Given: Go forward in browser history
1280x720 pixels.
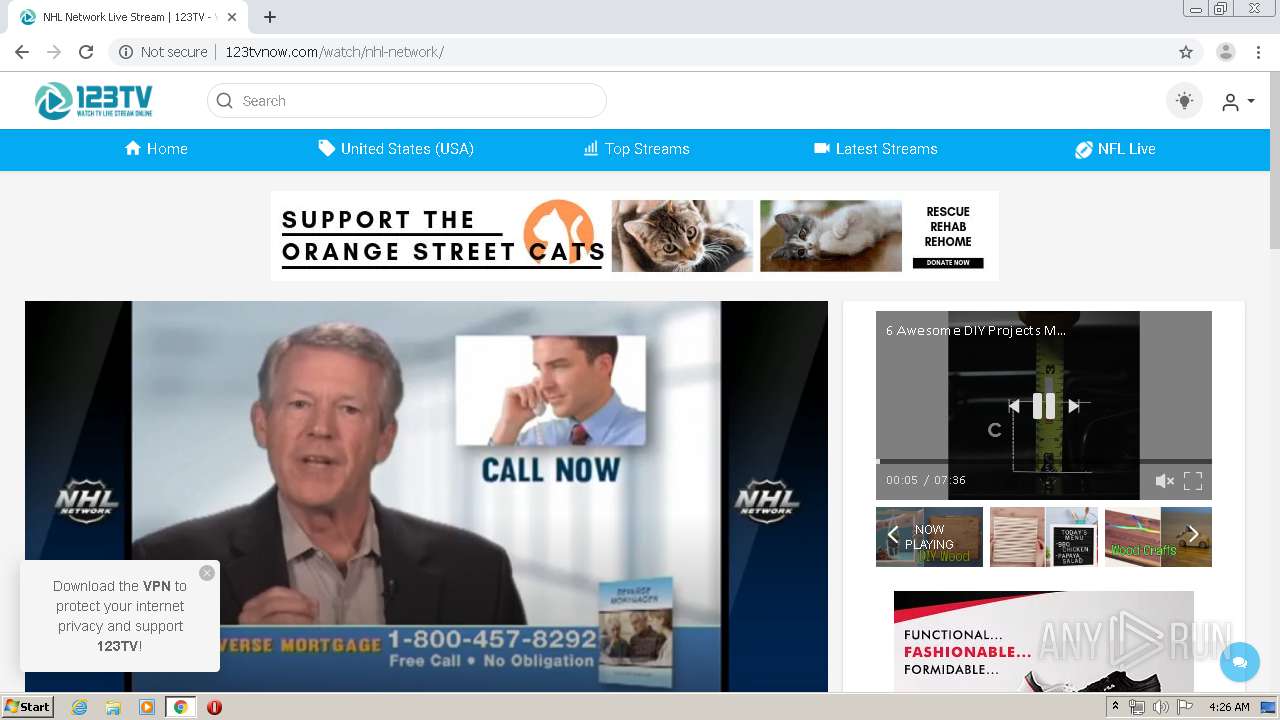Looking at the screenshot, I should click(54, 52).
